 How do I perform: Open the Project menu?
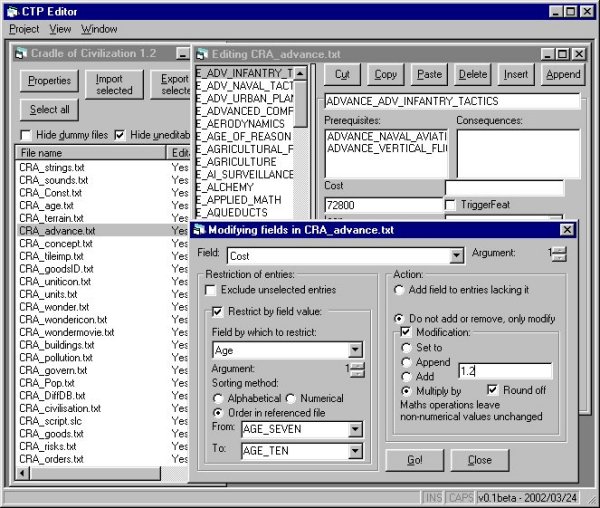[24, 29]
